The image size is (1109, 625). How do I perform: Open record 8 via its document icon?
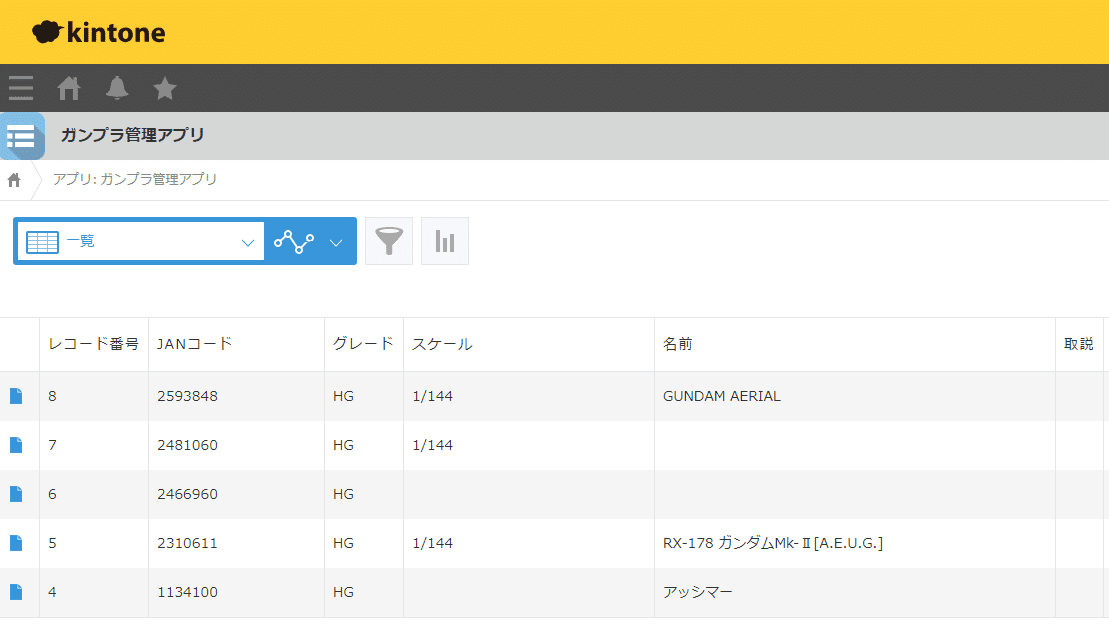click(x=16, y=394)
